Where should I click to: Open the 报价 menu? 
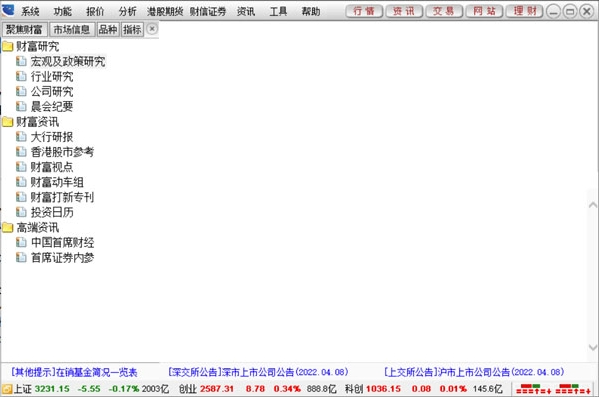(95, 11)
